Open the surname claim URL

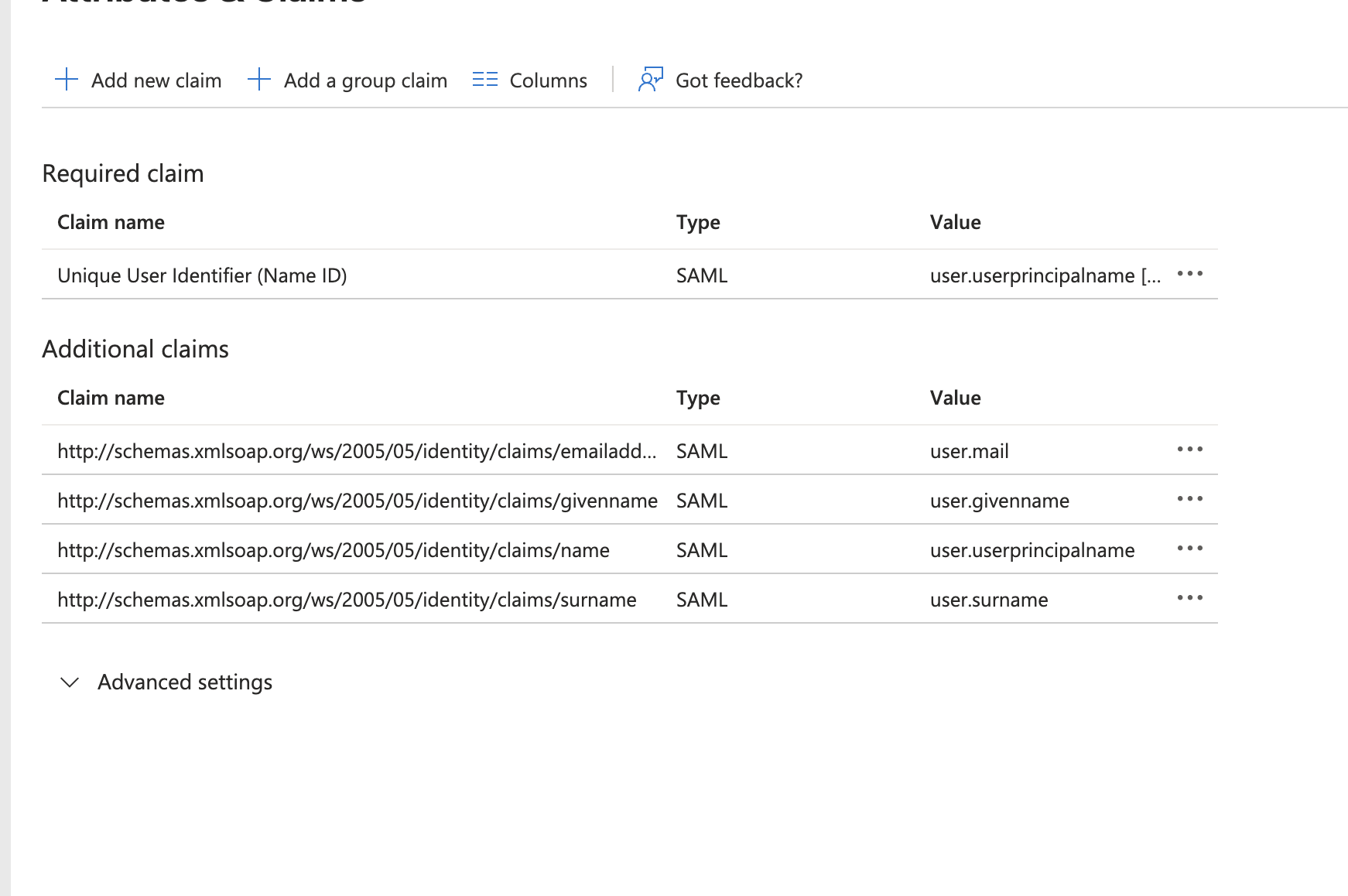click(x=347, y=600)
